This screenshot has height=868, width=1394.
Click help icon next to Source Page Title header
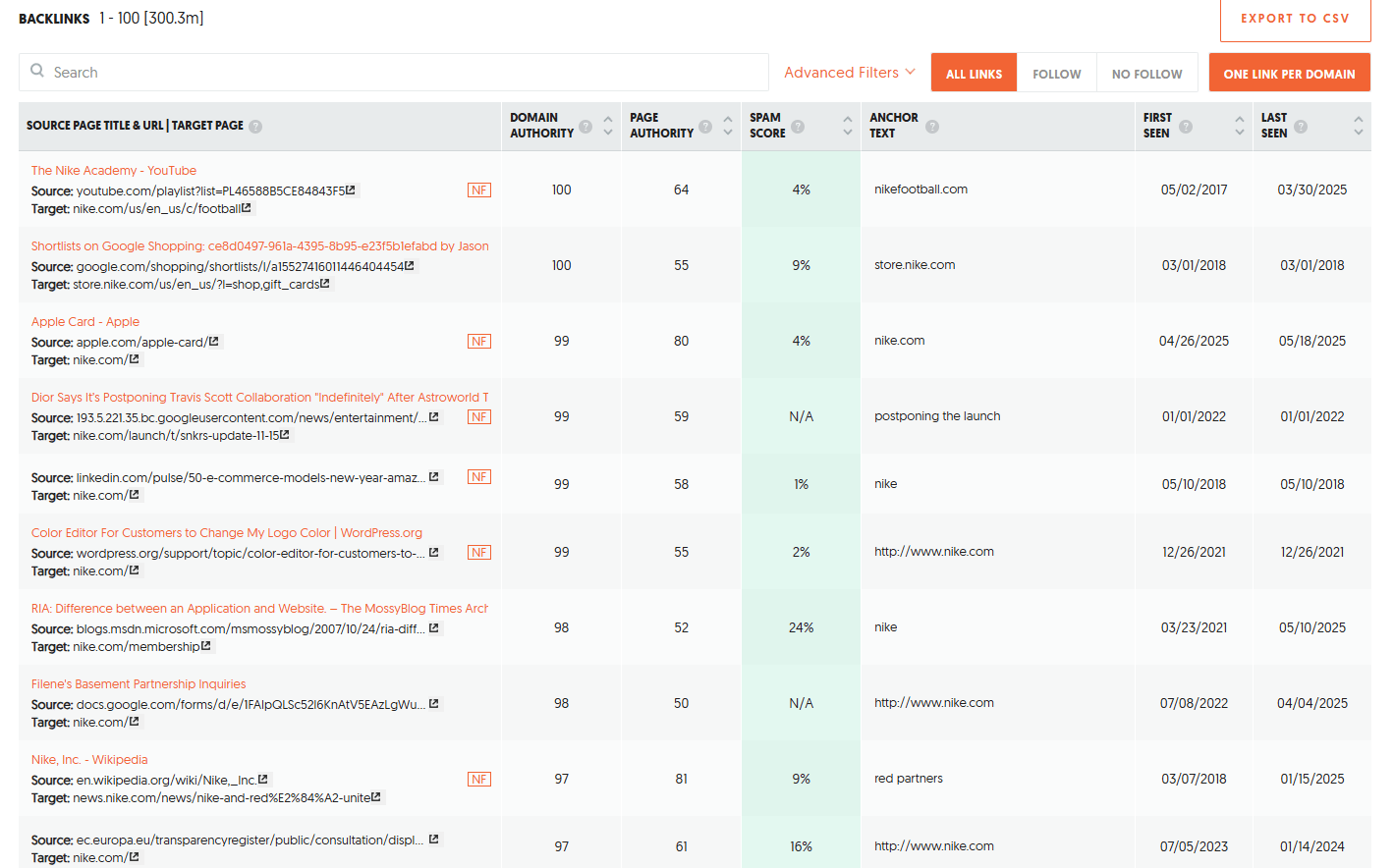point(255,127)
